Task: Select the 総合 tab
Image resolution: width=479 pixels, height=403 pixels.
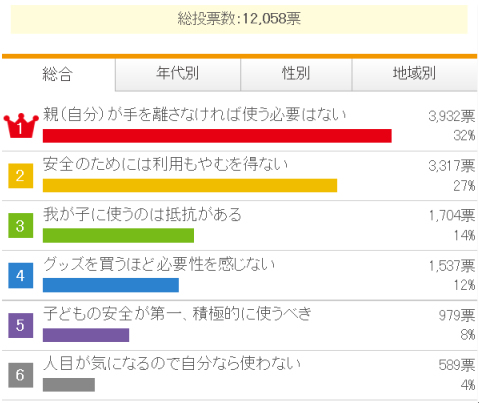Action: (x=58, y=75)
